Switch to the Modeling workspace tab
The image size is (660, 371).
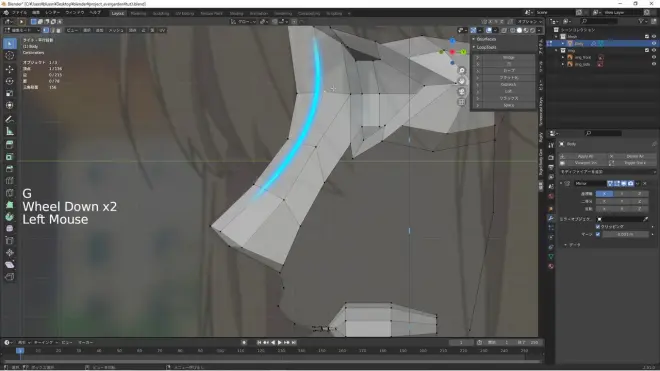pyautogui.click(x=138, y=13)
